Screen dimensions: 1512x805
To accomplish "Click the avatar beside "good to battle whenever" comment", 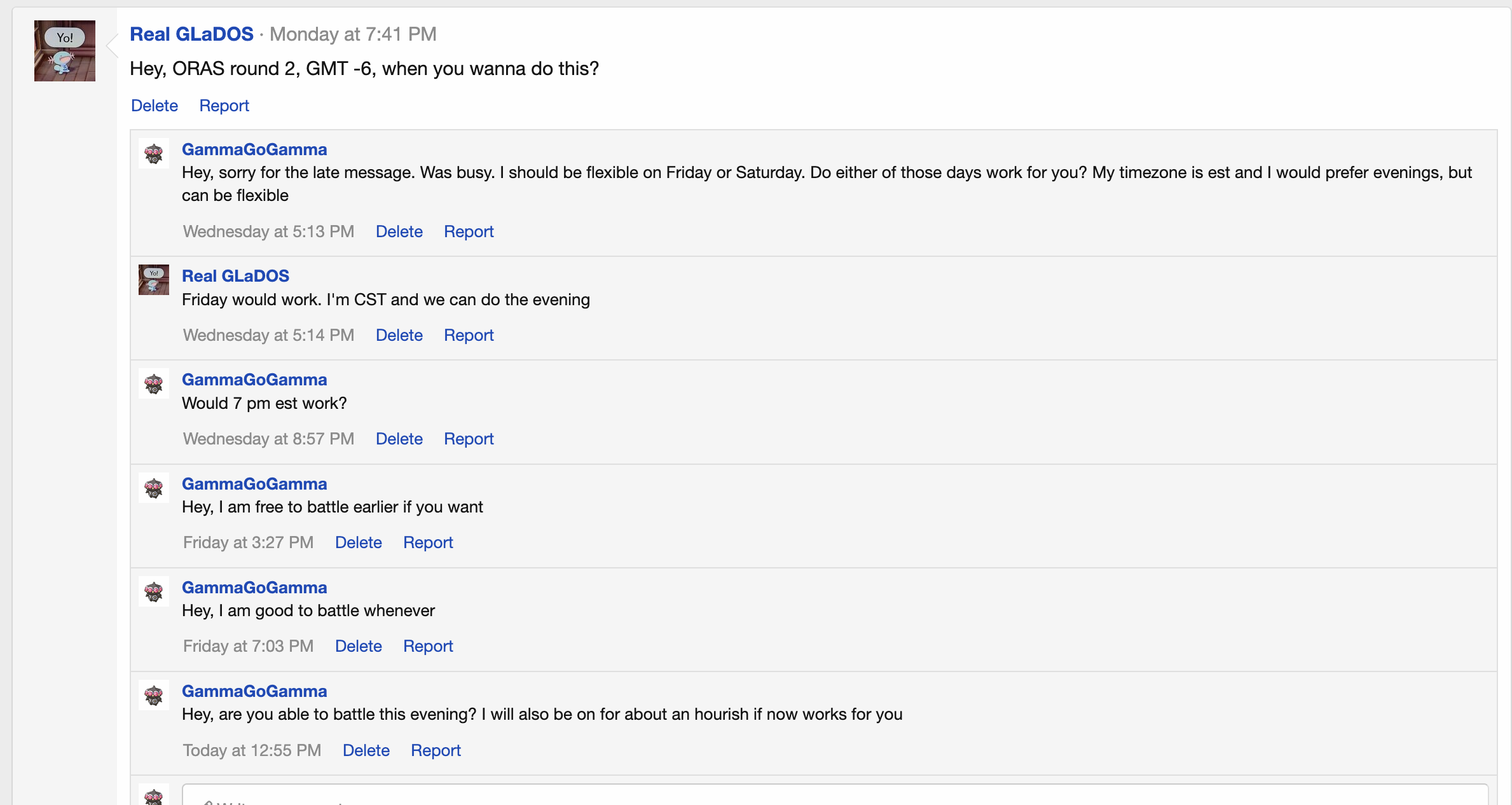I will coord(154,591).
